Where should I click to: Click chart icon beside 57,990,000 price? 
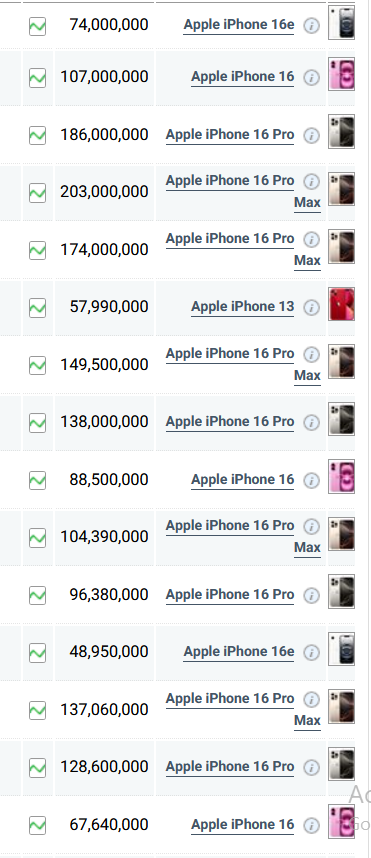pyautogui.click(x=37, y=308)
